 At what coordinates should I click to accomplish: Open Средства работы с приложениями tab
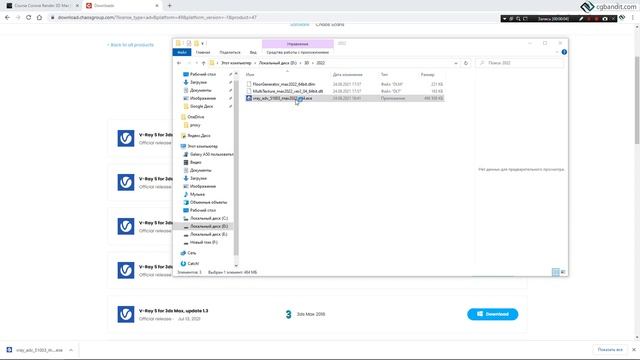[x=298, y=52]
